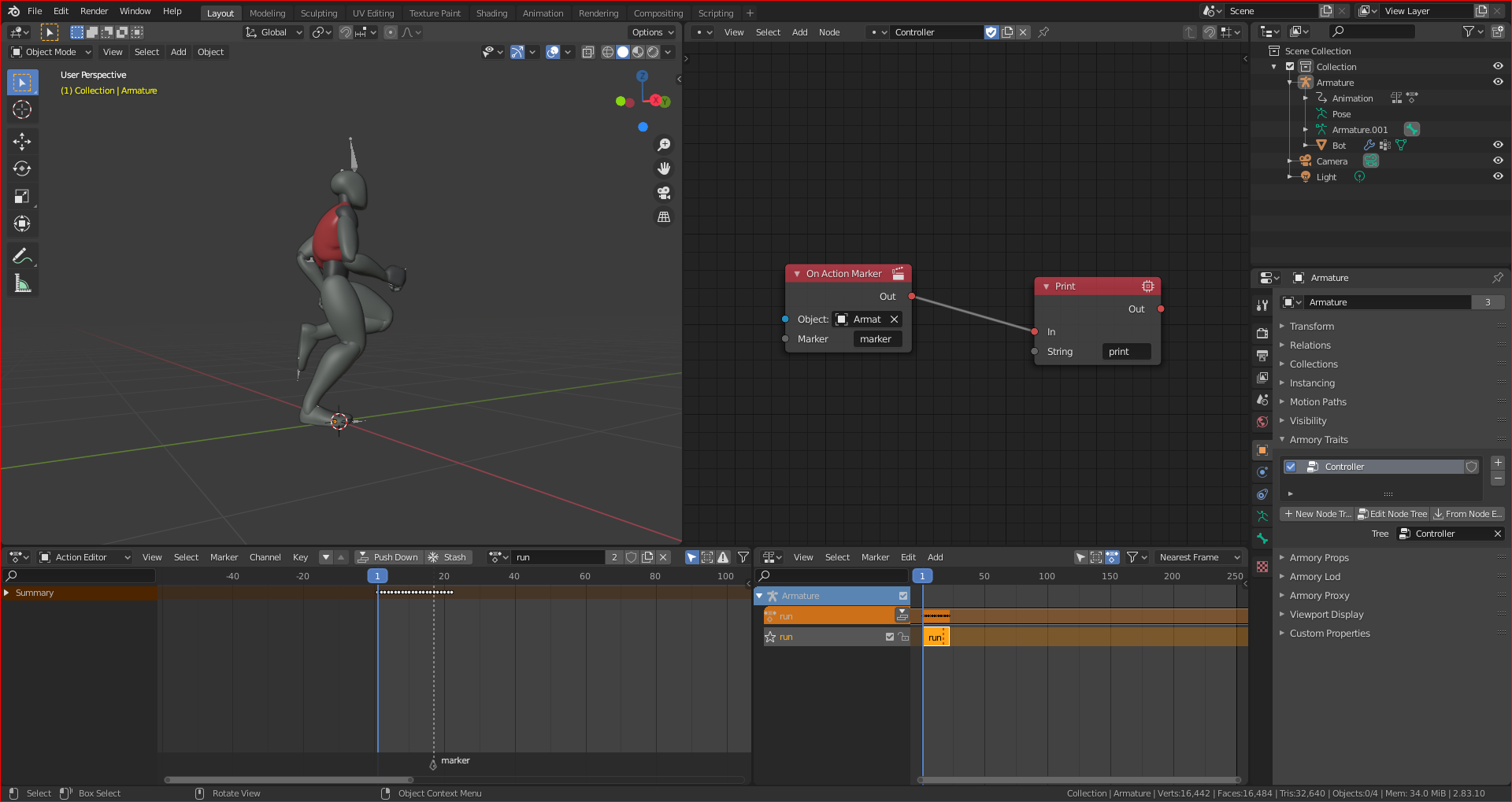Click Push Down action button
This screenshot has width=1512, height=802.
(388, 557)
